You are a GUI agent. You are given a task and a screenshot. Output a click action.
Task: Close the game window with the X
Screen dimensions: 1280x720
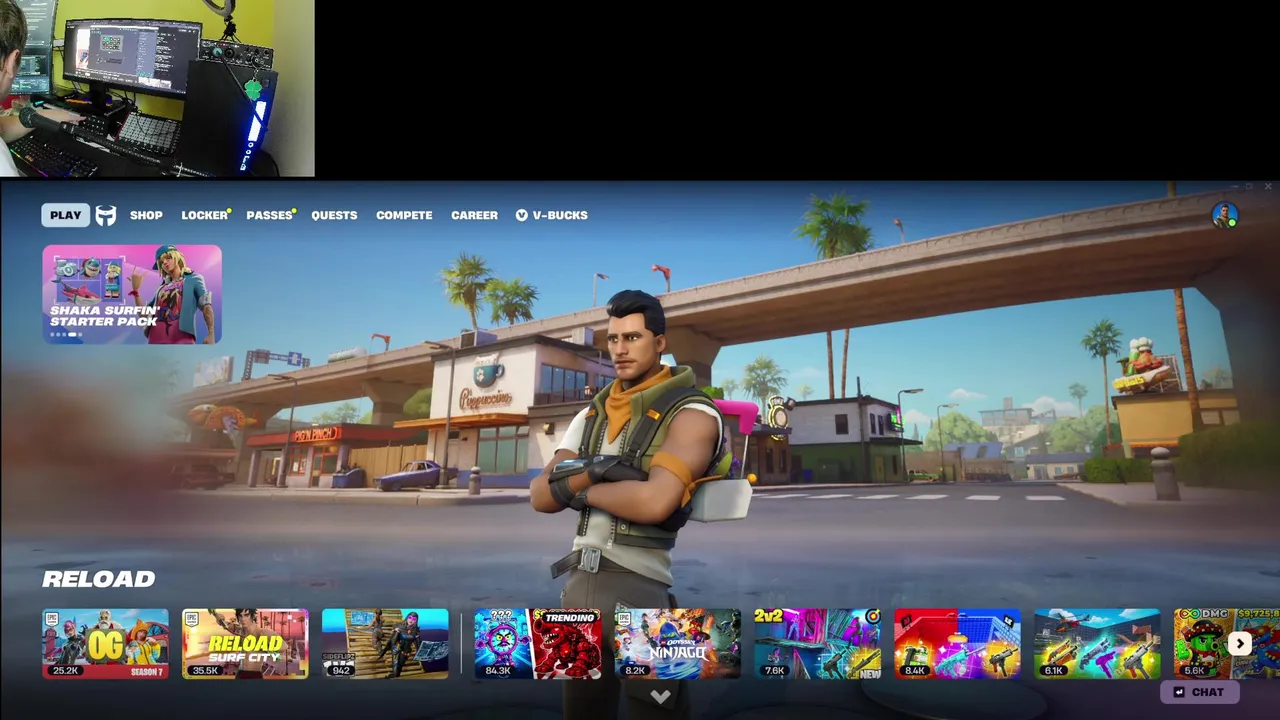[x=1268, y=187]
